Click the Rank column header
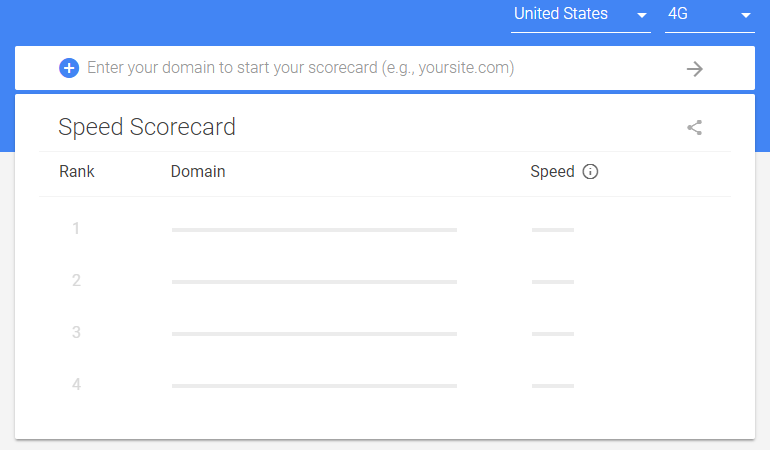The width and height of the screenshot is (770, 450). point(77,171)
